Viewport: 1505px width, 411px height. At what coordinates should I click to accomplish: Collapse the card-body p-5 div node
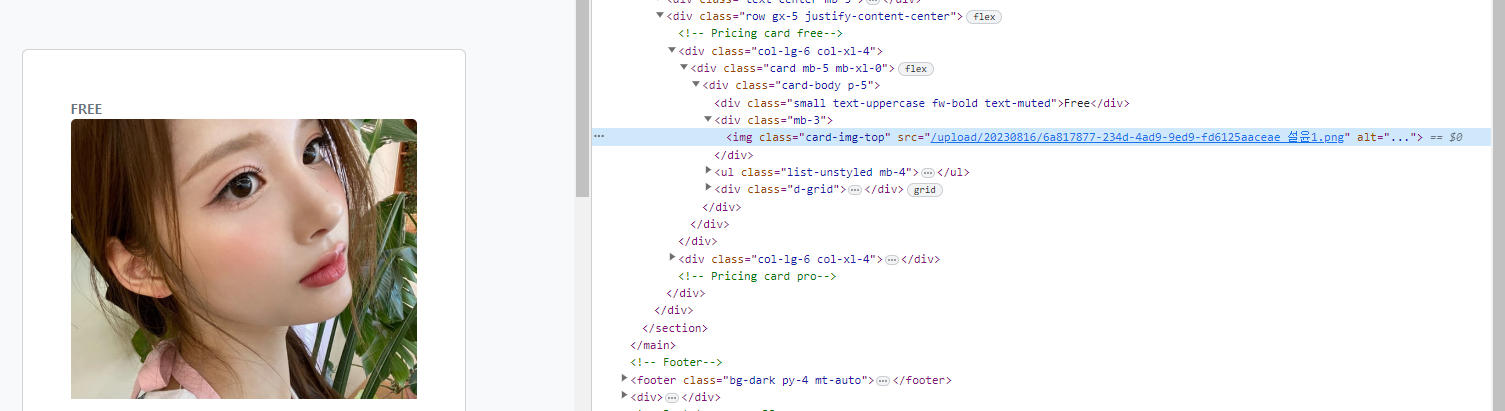pos(696,85)
